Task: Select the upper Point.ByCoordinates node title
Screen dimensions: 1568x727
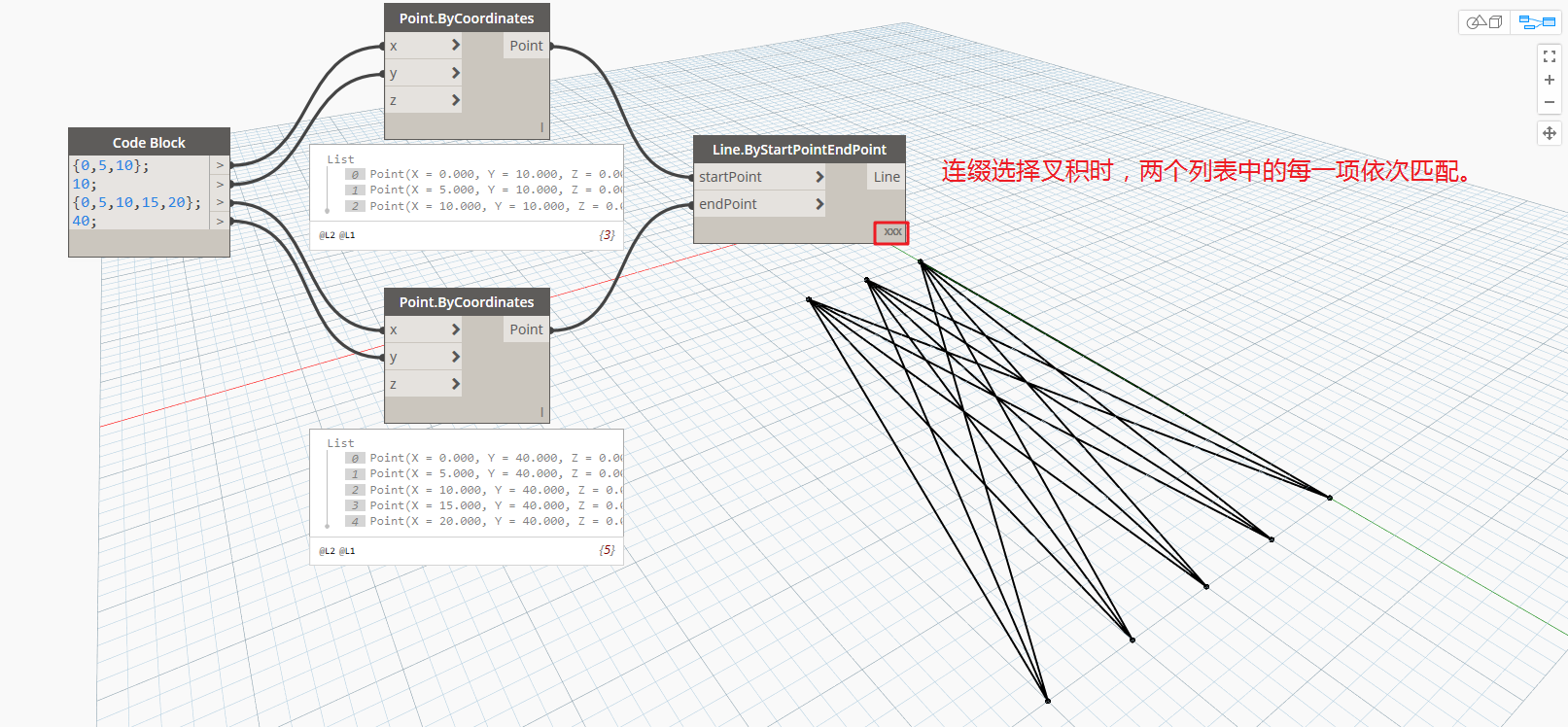Action: [467, 17]
